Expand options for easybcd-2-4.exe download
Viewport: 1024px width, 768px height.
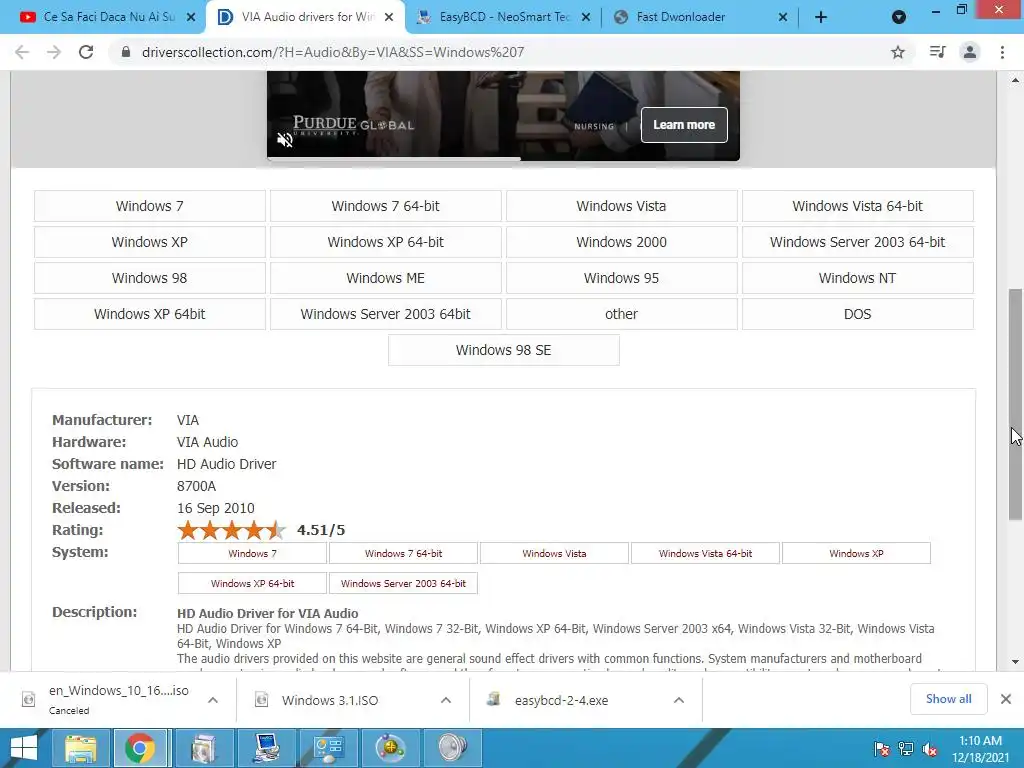[x=679, y=699]
